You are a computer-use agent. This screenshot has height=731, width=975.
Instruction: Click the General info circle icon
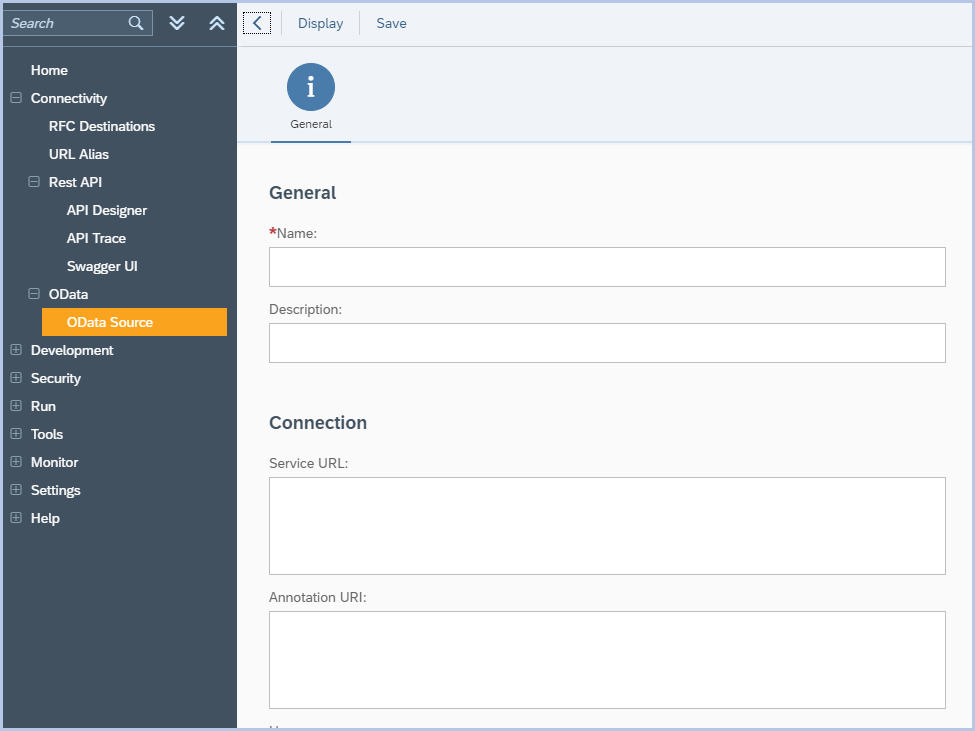click(310, 87)
